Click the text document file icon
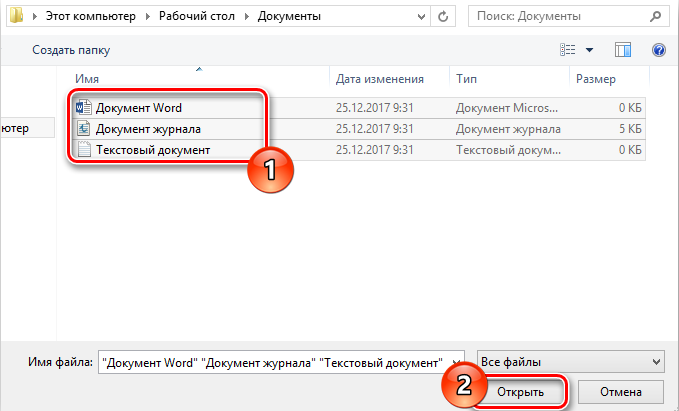The width and height of the screenshot is (679, 411). (x=84, y=149)
